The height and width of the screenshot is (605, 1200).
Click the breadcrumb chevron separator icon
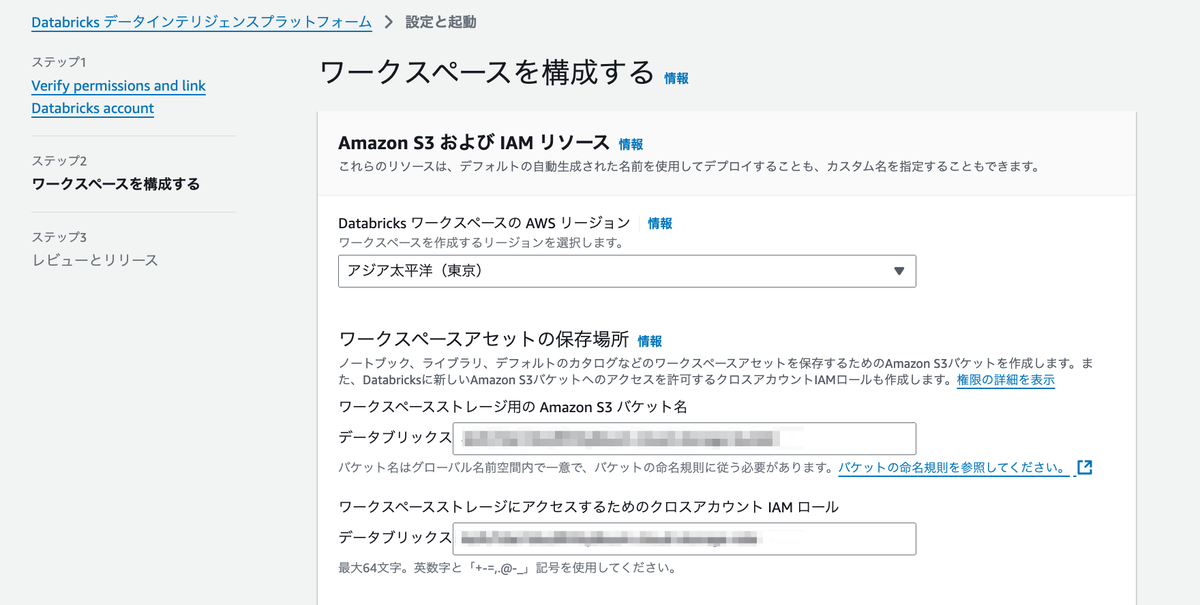click(x=389, y=22)
